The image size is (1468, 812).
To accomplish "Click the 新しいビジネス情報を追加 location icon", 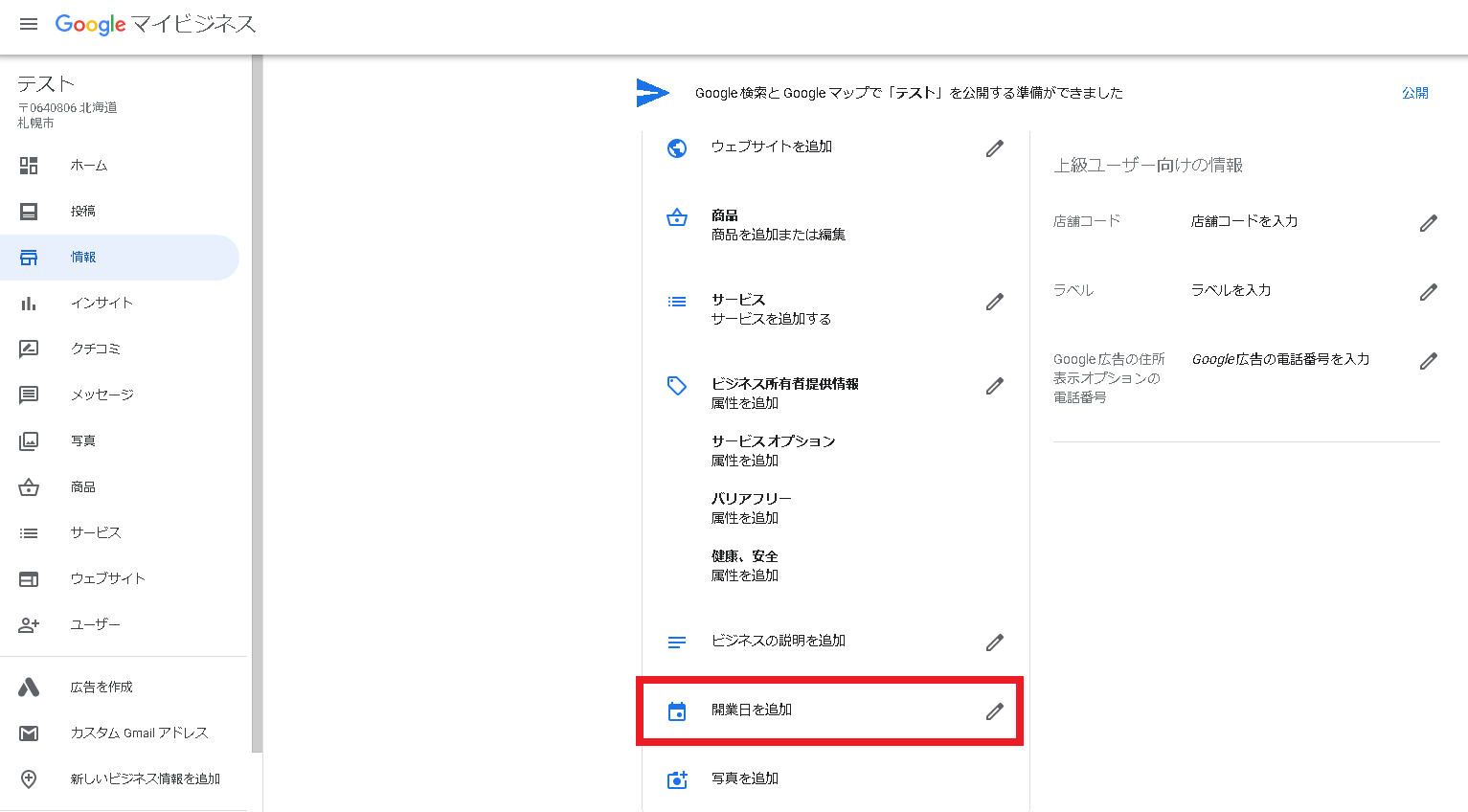I will click(29, 779).
